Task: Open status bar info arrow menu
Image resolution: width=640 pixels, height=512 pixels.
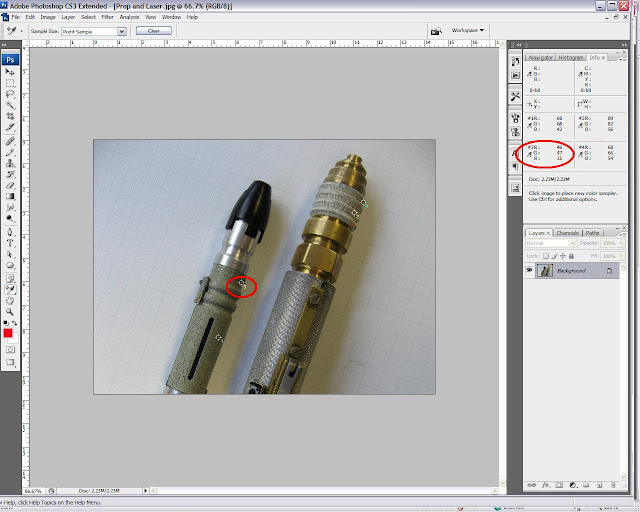Action: pos(145,491)
